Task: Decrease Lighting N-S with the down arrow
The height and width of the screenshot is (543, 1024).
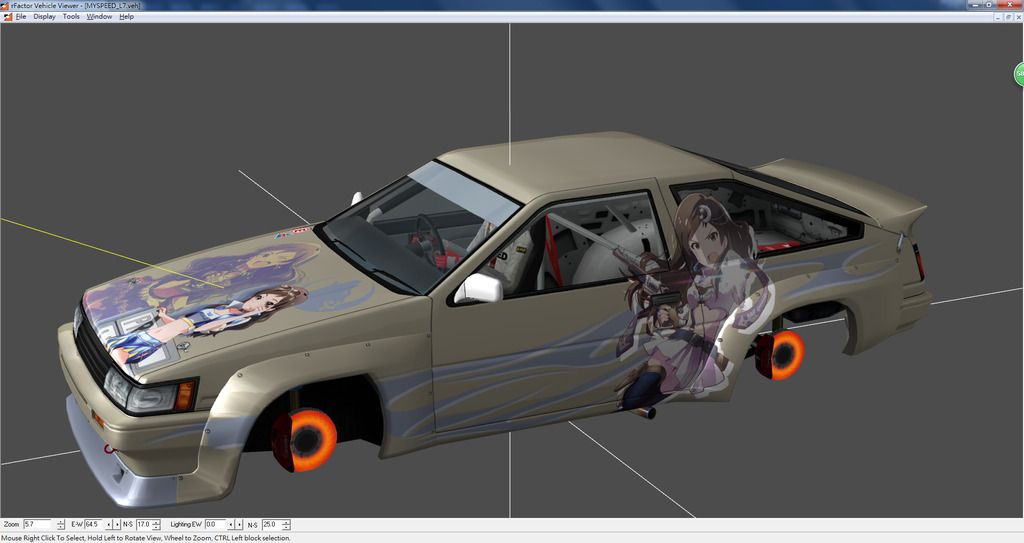Action: (286, 527)
